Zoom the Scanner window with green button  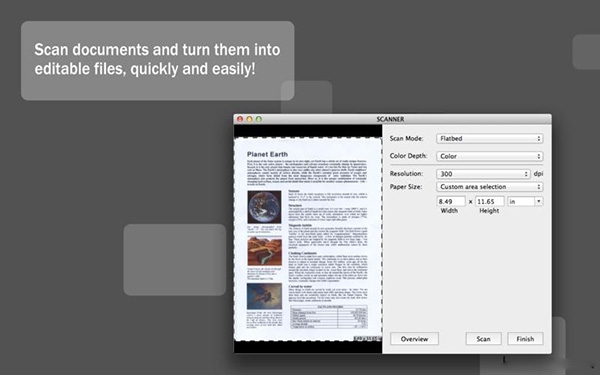259,119
